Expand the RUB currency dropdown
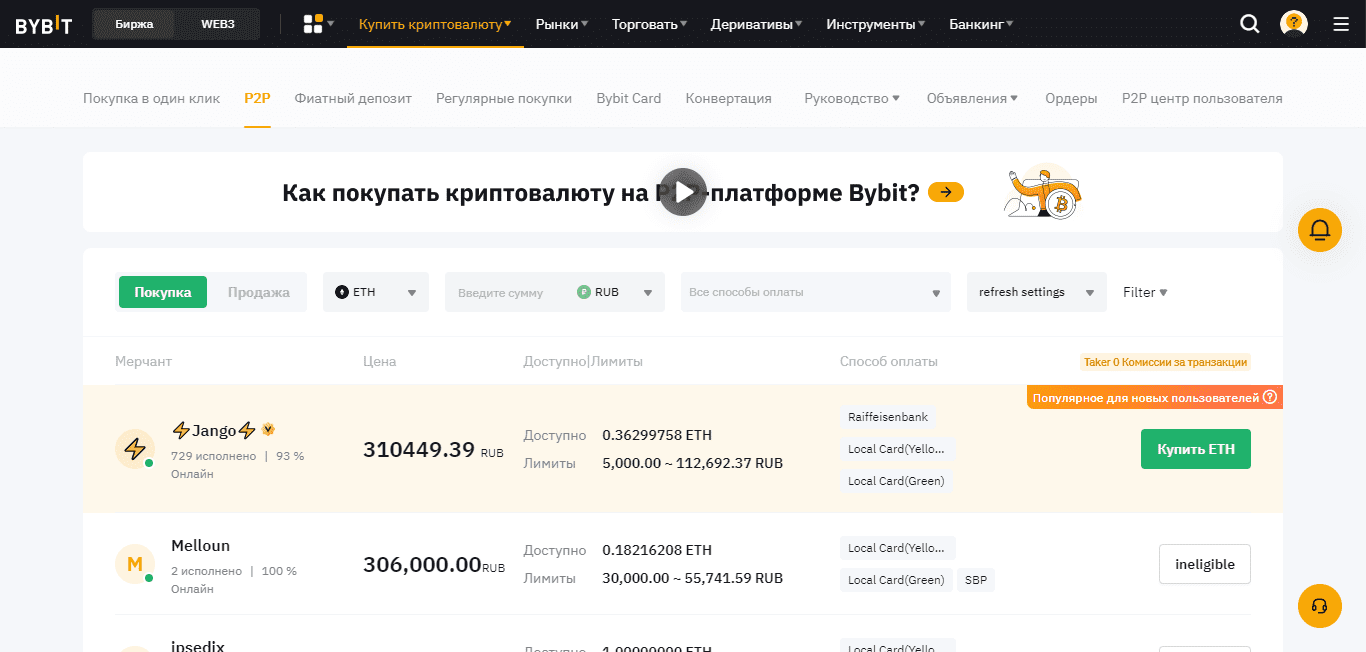 (x=614, y=292)
